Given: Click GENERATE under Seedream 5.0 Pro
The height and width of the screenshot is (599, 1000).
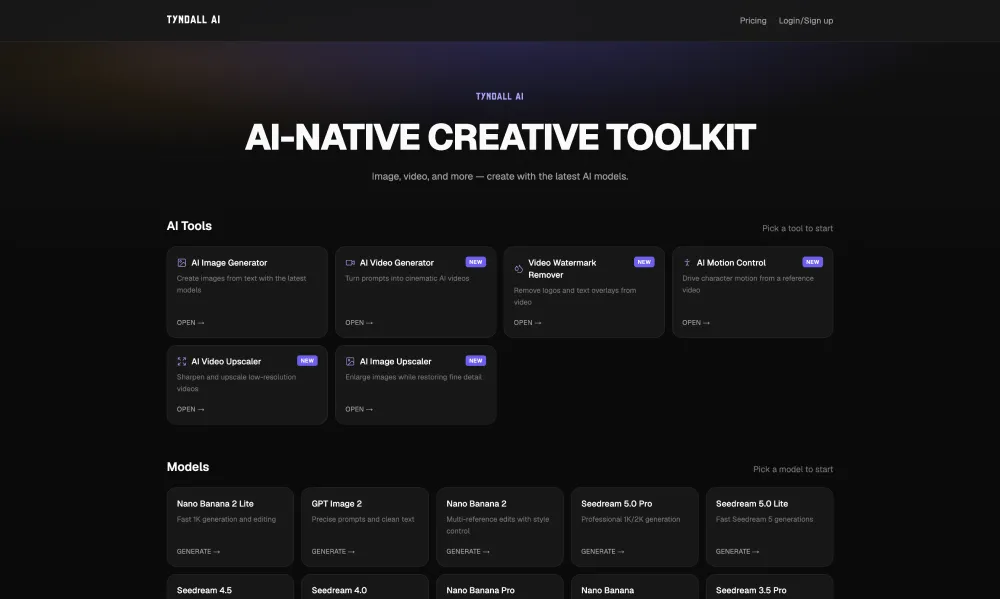Looking at the screenshot, I should 603,552.
